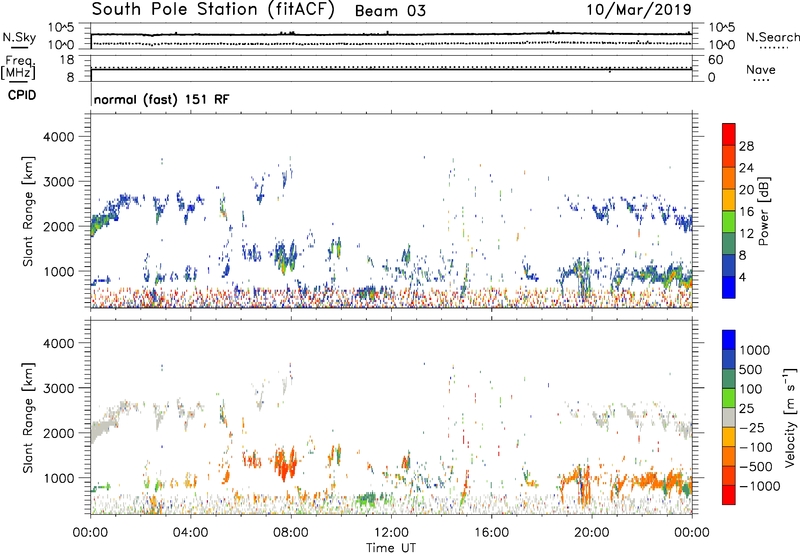
Task: Click the "16" label on Power color bar
Action: (746, 212)
